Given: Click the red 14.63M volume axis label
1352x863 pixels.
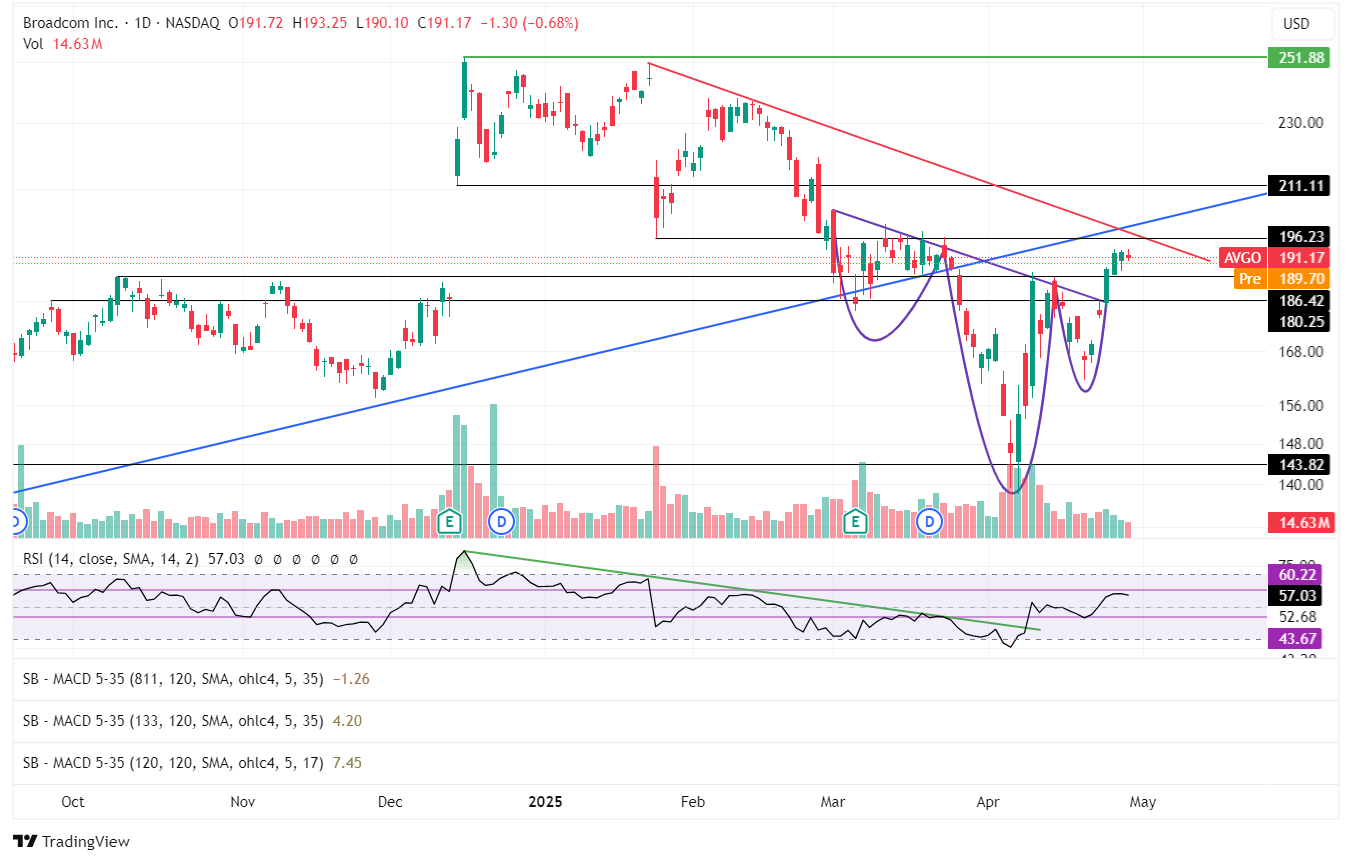Looking at the screenshot, I should tap(1300, 522).
